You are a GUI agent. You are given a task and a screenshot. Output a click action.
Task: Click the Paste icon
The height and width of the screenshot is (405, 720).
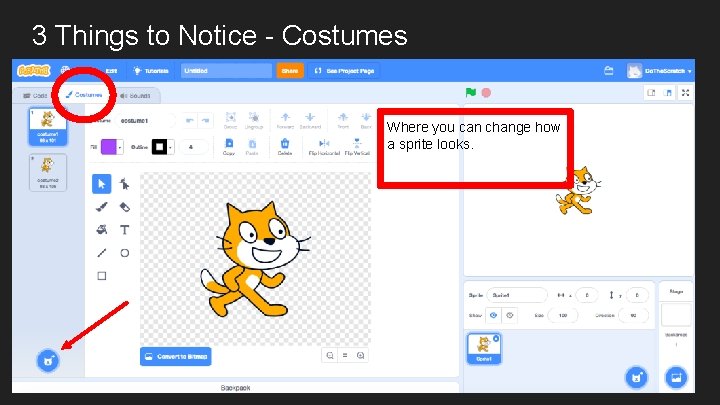click(252, 146)
